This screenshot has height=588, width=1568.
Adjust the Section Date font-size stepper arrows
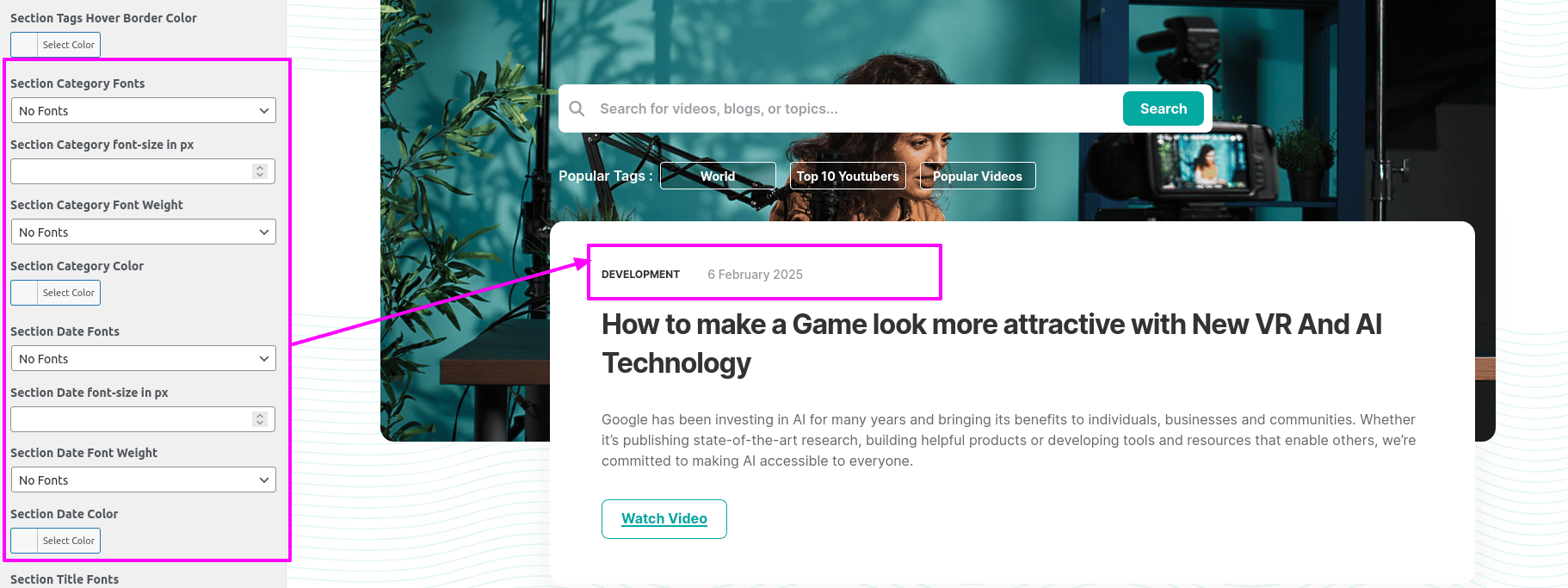[x=260, y=419]
